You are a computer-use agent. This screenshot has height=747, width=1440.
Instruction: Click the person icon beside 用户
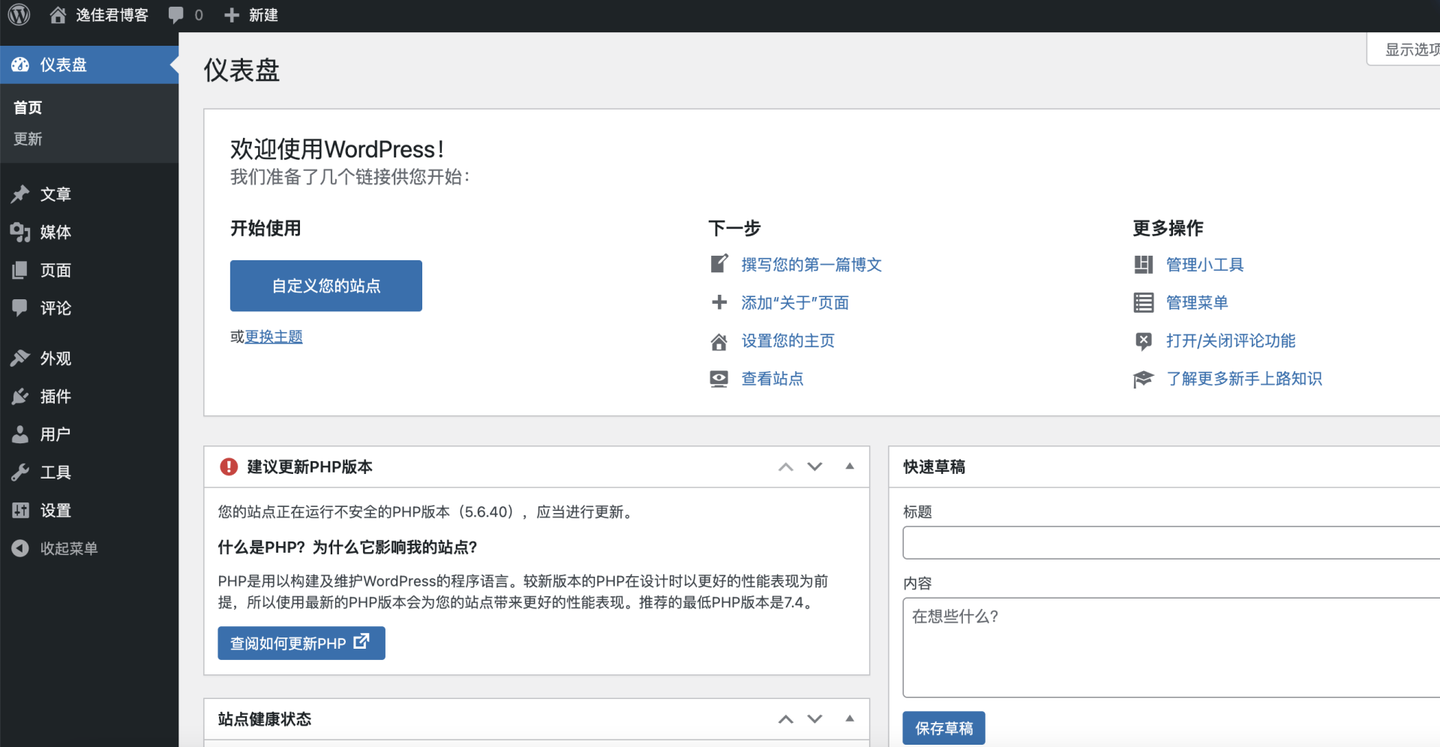(20, 434)
